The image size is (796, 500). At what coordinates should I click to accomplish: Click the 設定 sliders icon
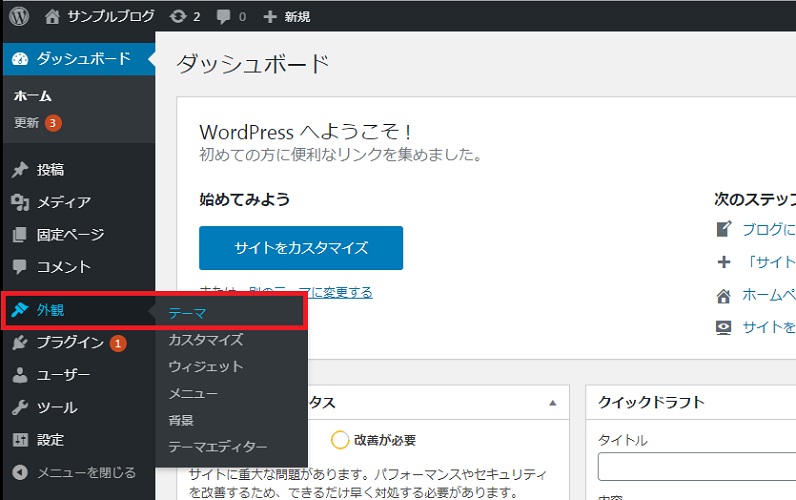20,440
